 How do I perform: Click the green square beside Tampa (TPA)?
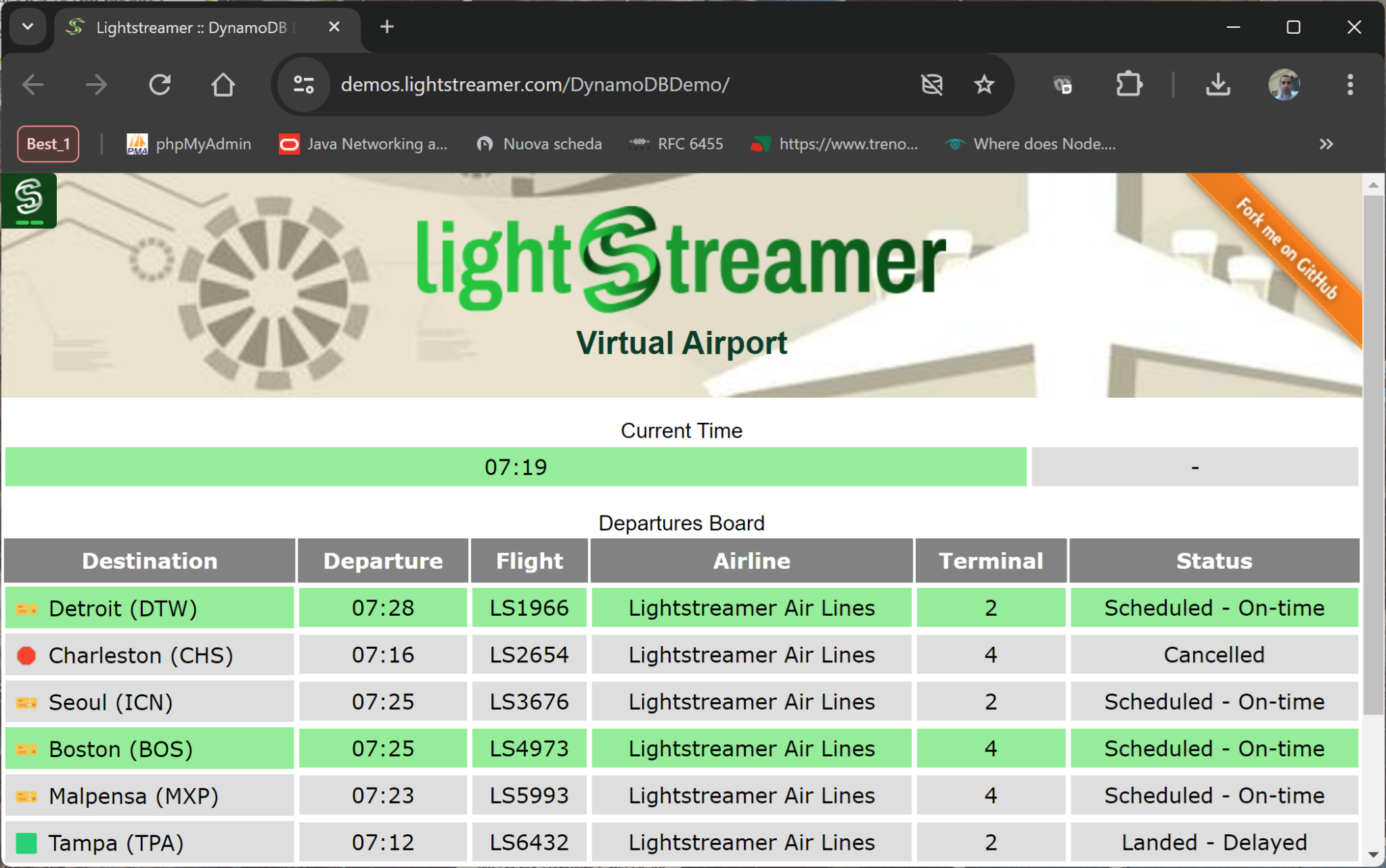click(26, 843)
